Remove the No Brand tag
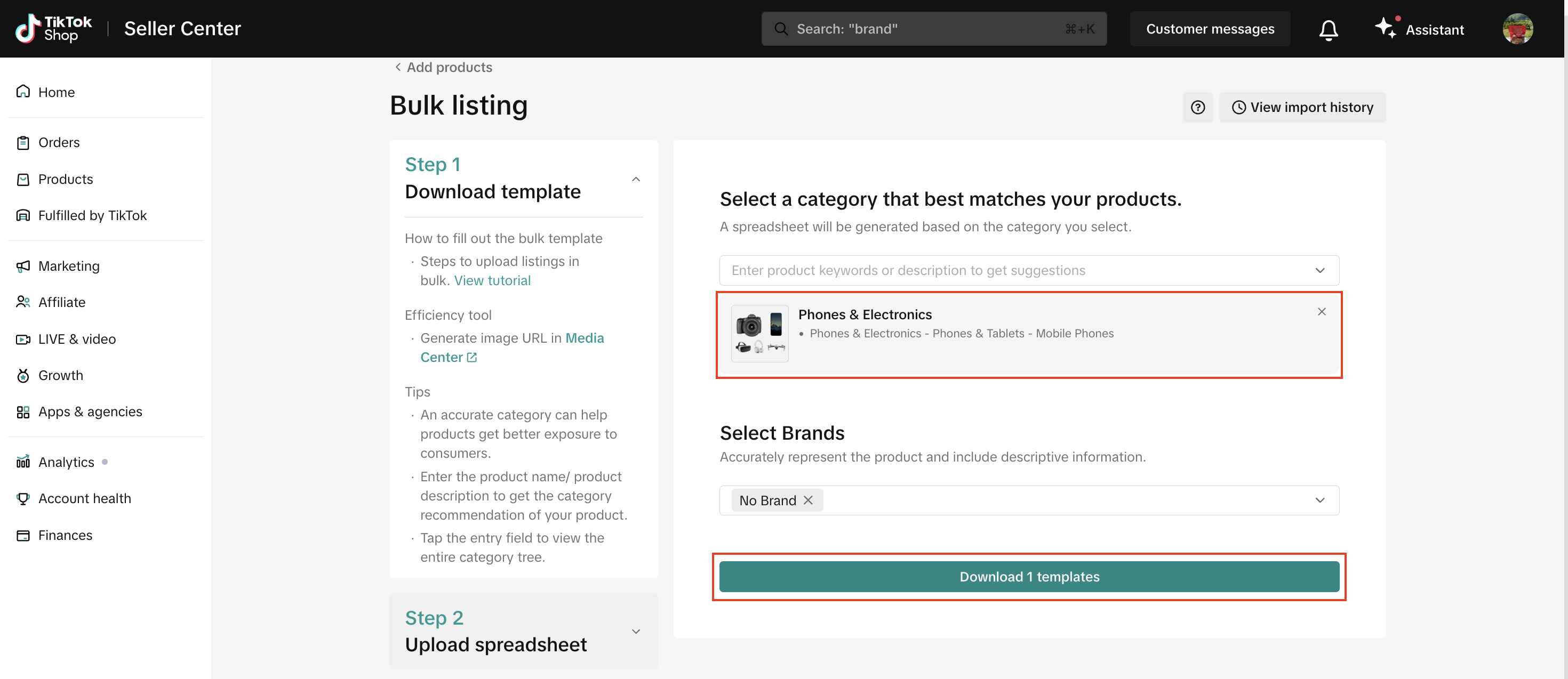 pyautogui.click(x=808, y=499)
